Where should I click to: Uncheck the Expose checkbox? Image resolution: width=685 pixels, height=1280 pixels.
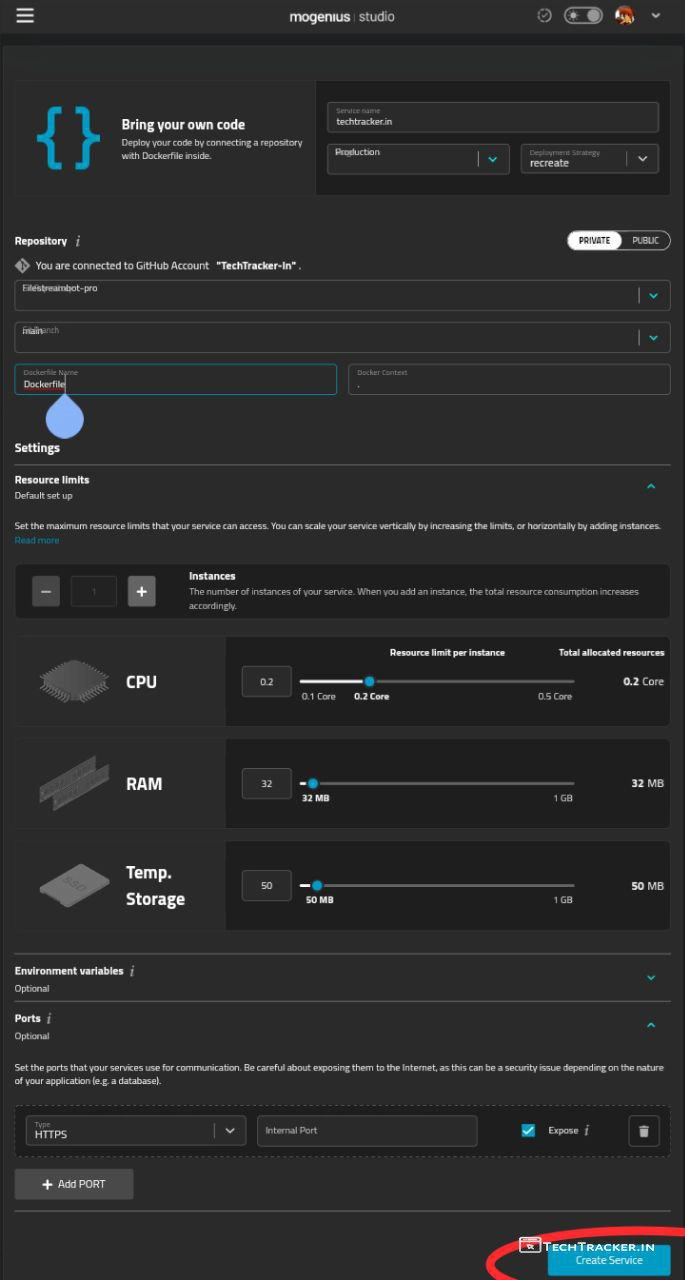(528, 1131)
